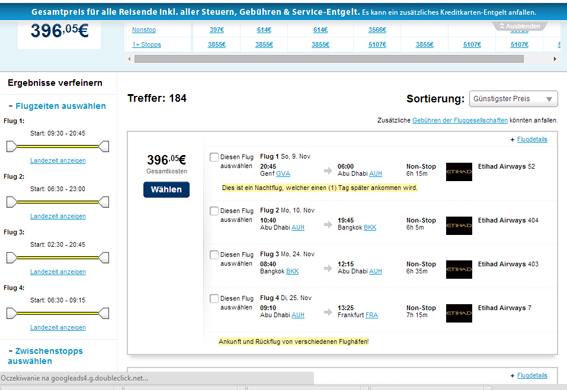
Task: Click the Wählen button
Action: coord(166,189)
